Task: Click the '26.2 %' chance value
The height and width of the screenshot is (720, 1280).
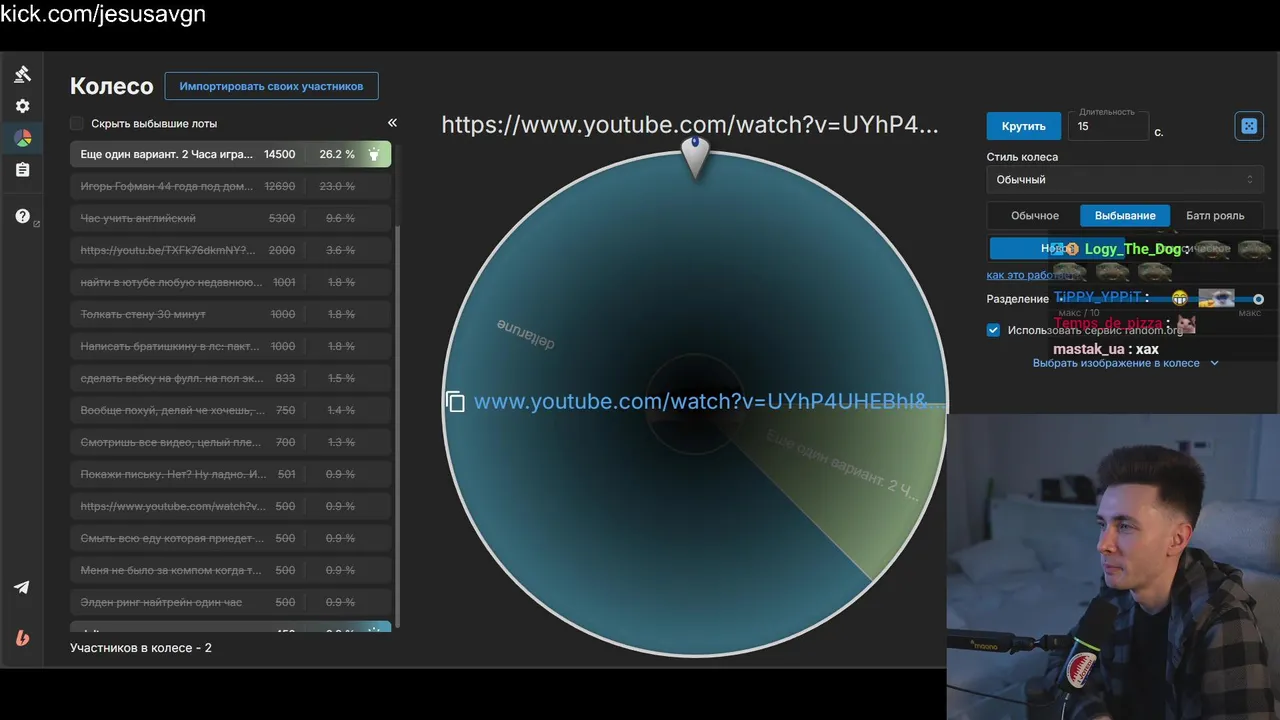Action: (x=337, y=154)
